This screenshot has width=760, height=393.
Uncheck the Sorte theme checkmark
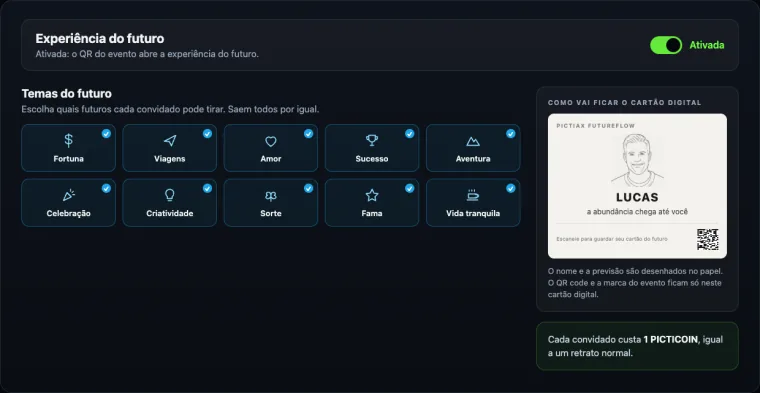[x=308, y=189]
